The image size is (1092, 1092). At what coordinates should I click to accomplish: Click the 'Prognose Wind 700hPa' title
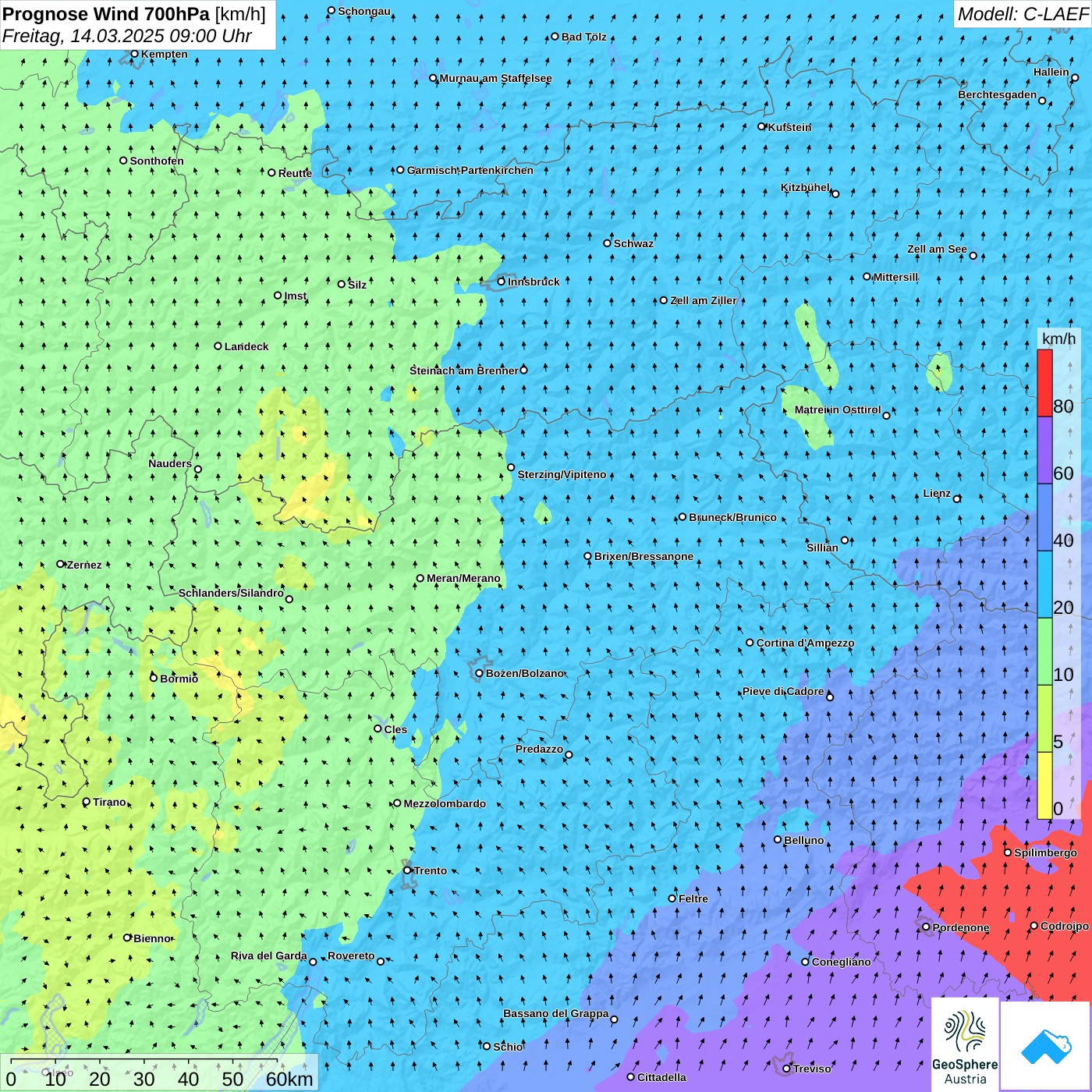106,14
